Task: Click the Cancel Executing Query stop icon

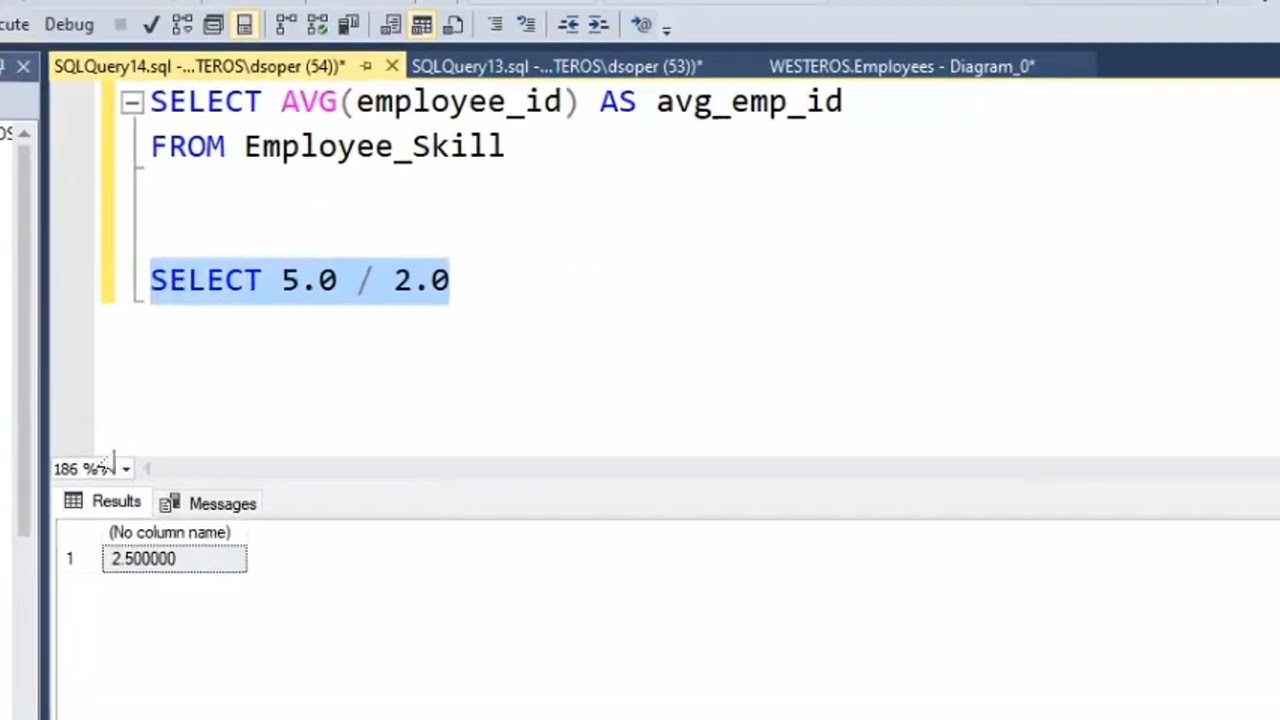Action: [120, 24]
